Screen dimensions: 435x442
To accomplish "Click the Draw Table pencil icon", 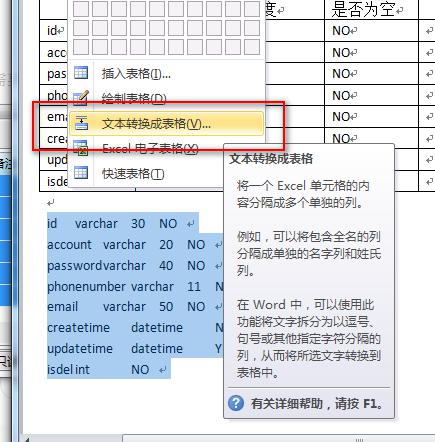I will (81, 98).
